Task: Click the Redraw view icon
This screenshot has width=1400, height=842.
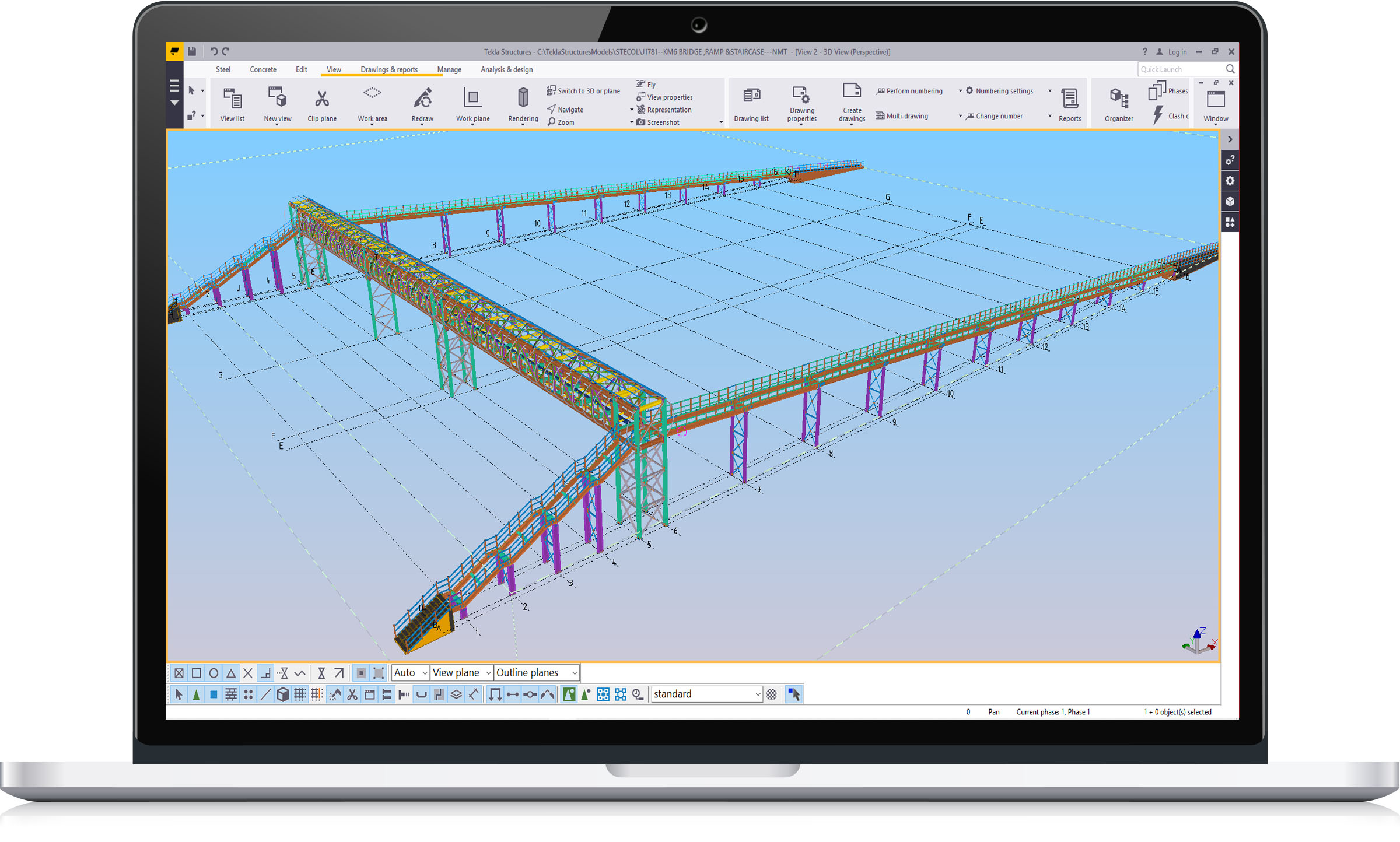Action: pyautogui.click(x=422, y=99)
